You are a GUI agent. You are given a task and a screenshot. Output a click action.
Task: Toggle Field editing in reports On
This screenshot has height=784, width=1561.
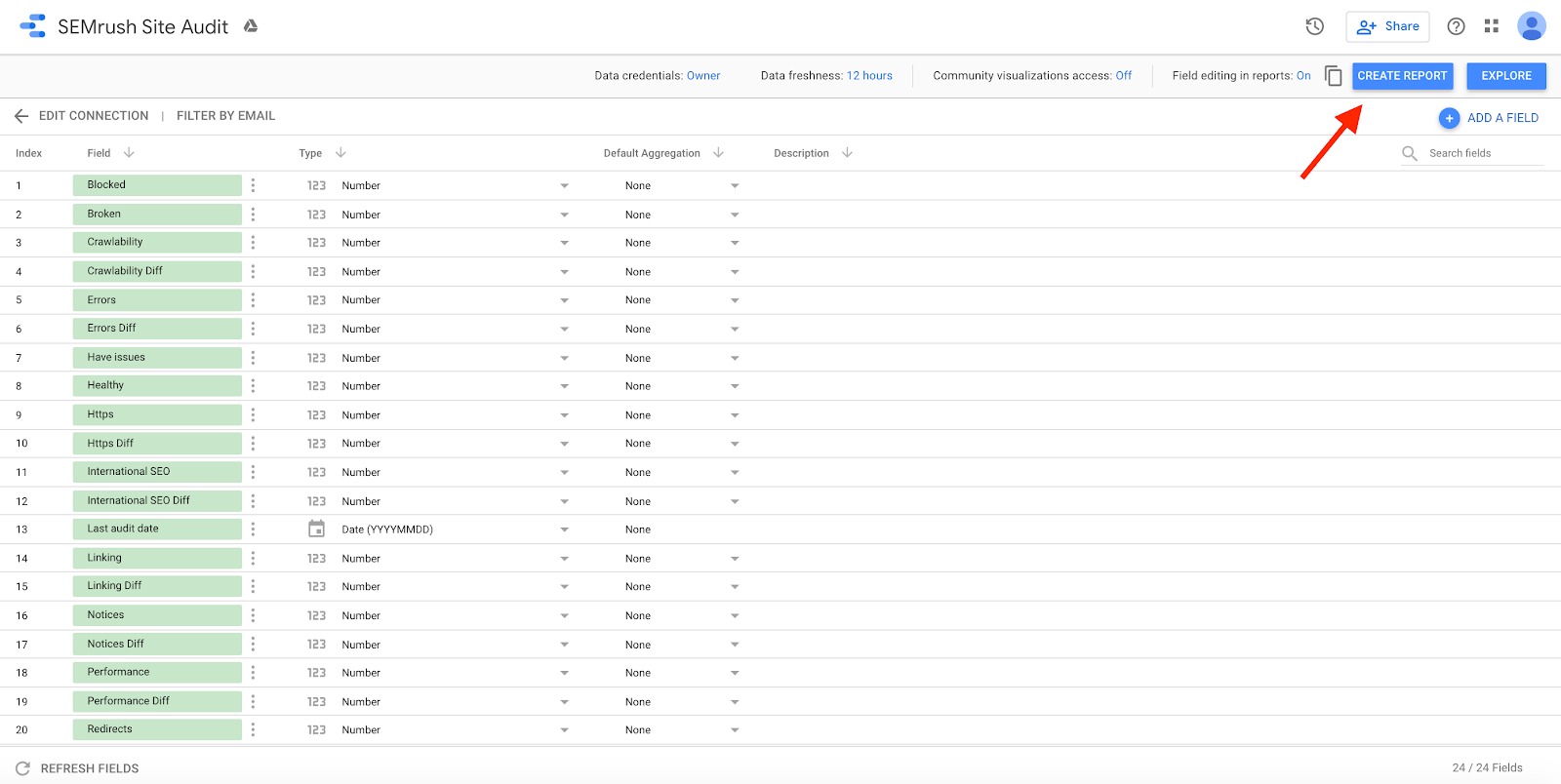(1302, 76)
